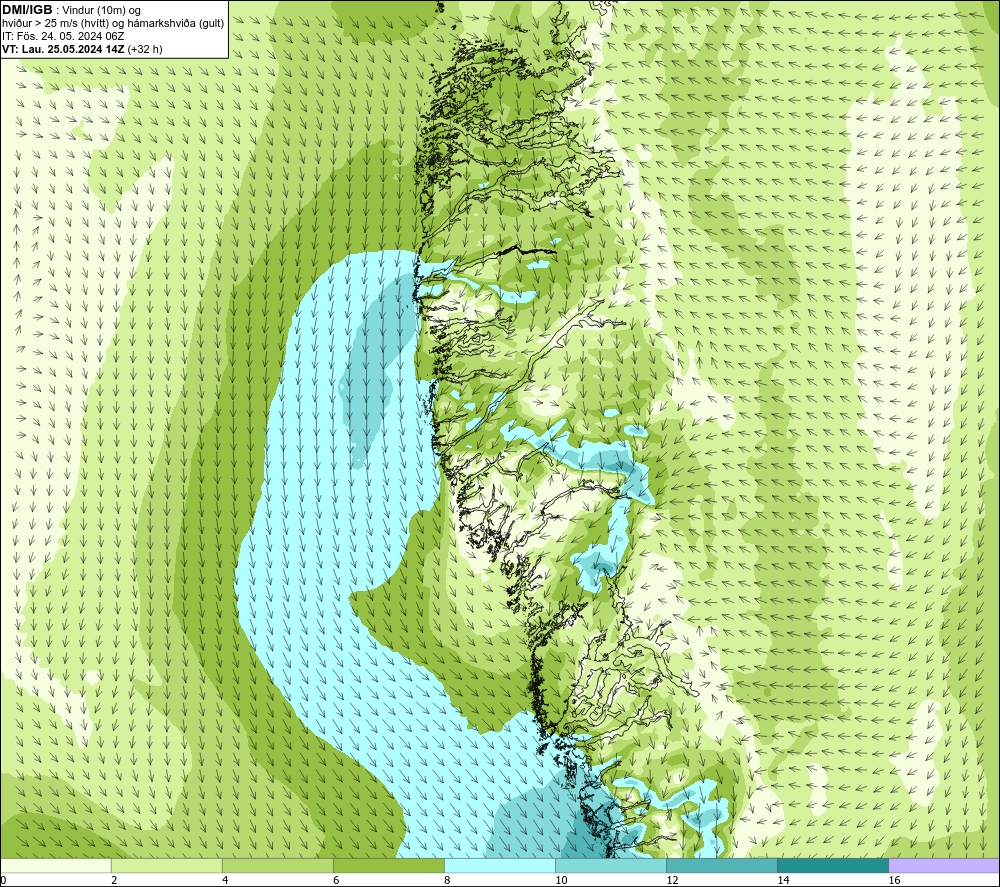Click the scale label "6"
Viewport: 1000px width, 887px height.
336,881
